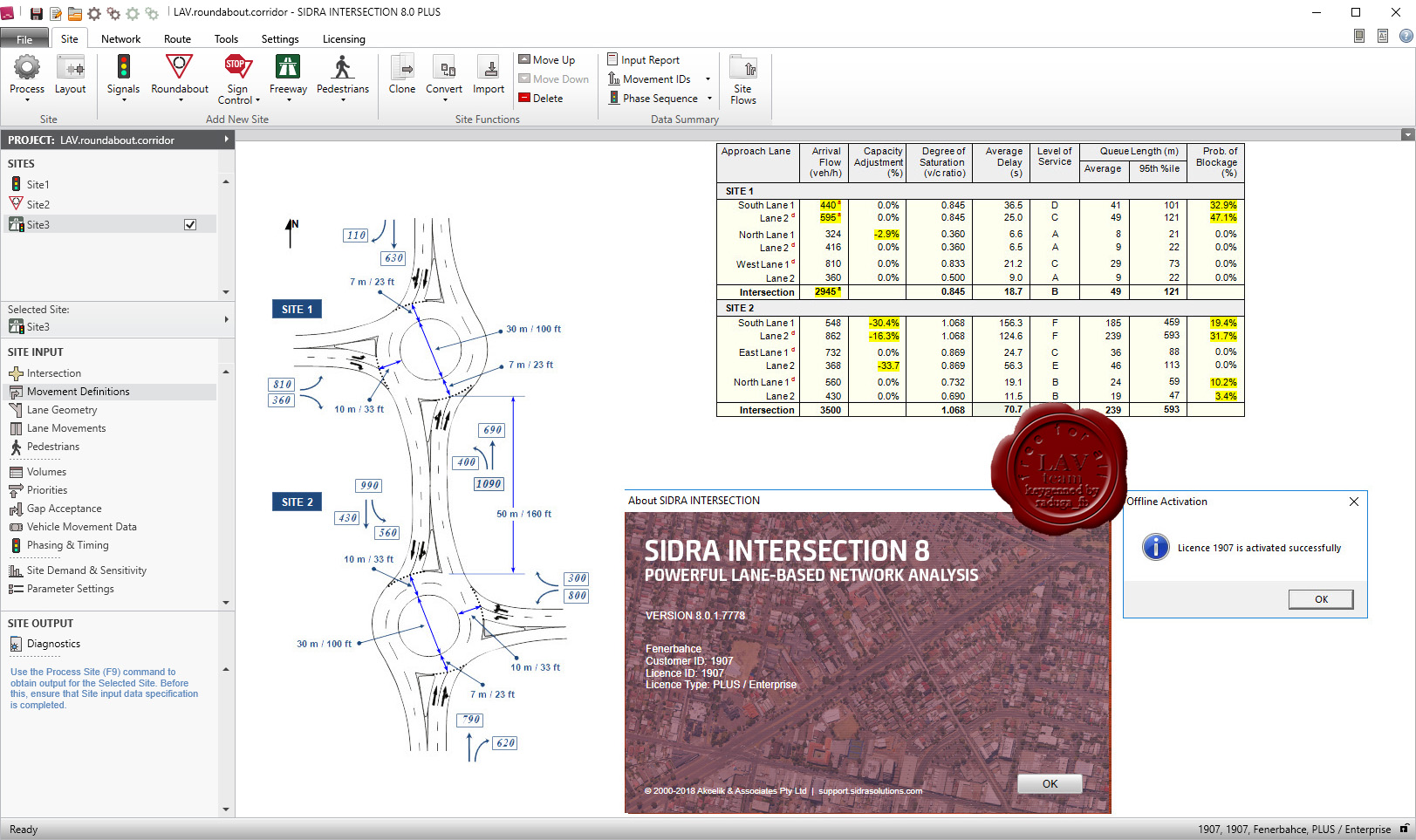Toggle the Site3 checkbox
The width and height of the screenshot is (1416, 840).
pyautogui.click(x=190, y=224)
